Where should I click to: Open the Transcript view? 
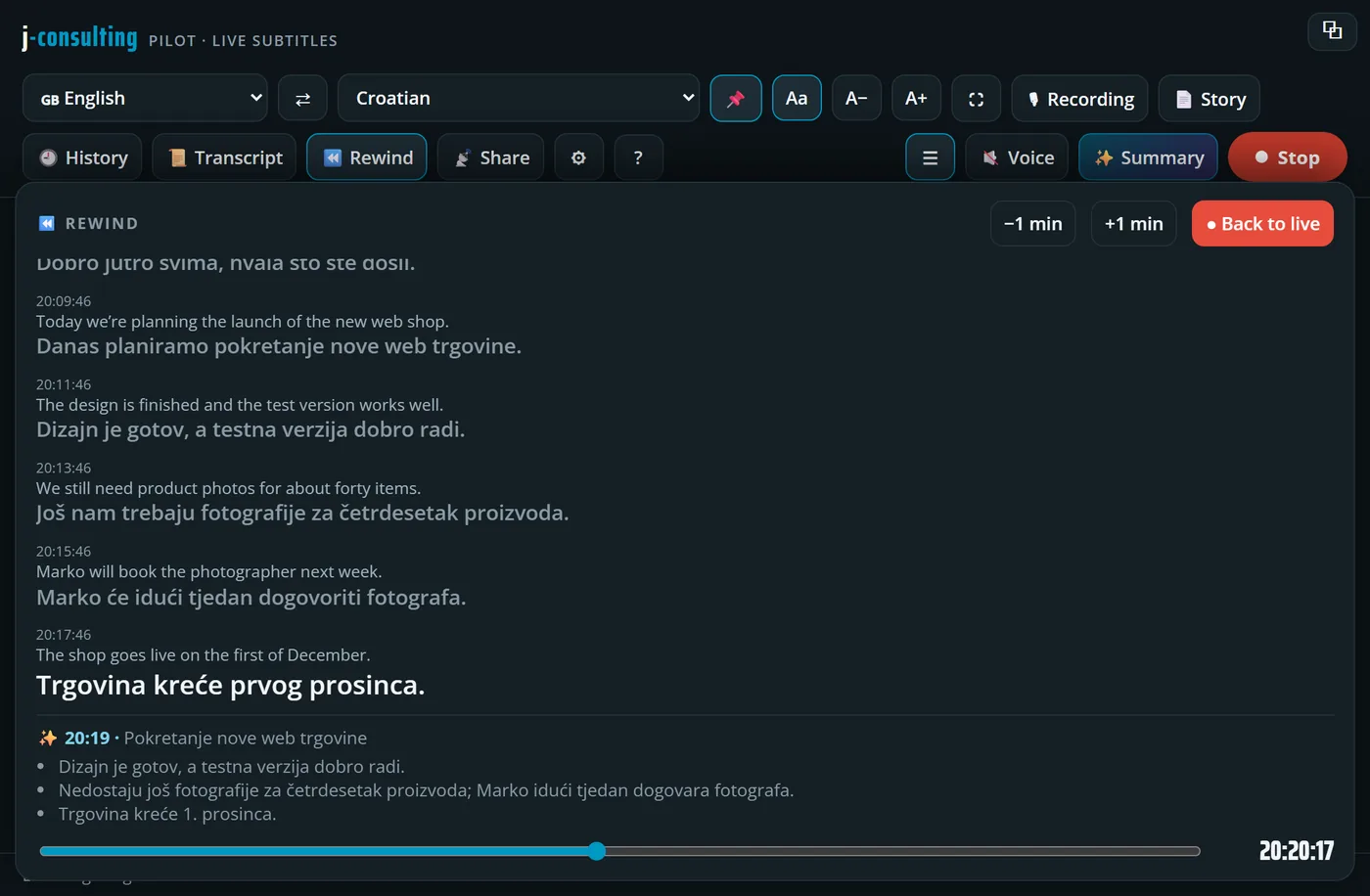point(224,157)
